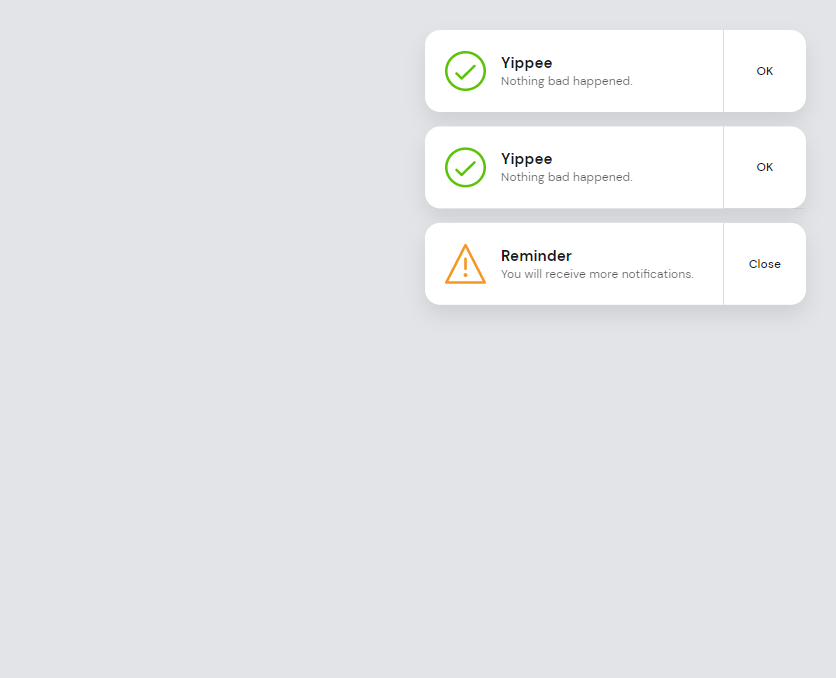Click the green checkmark icon in second Yippee notification
This screenshot has width=836, height=678.
(x=465, y=167)
